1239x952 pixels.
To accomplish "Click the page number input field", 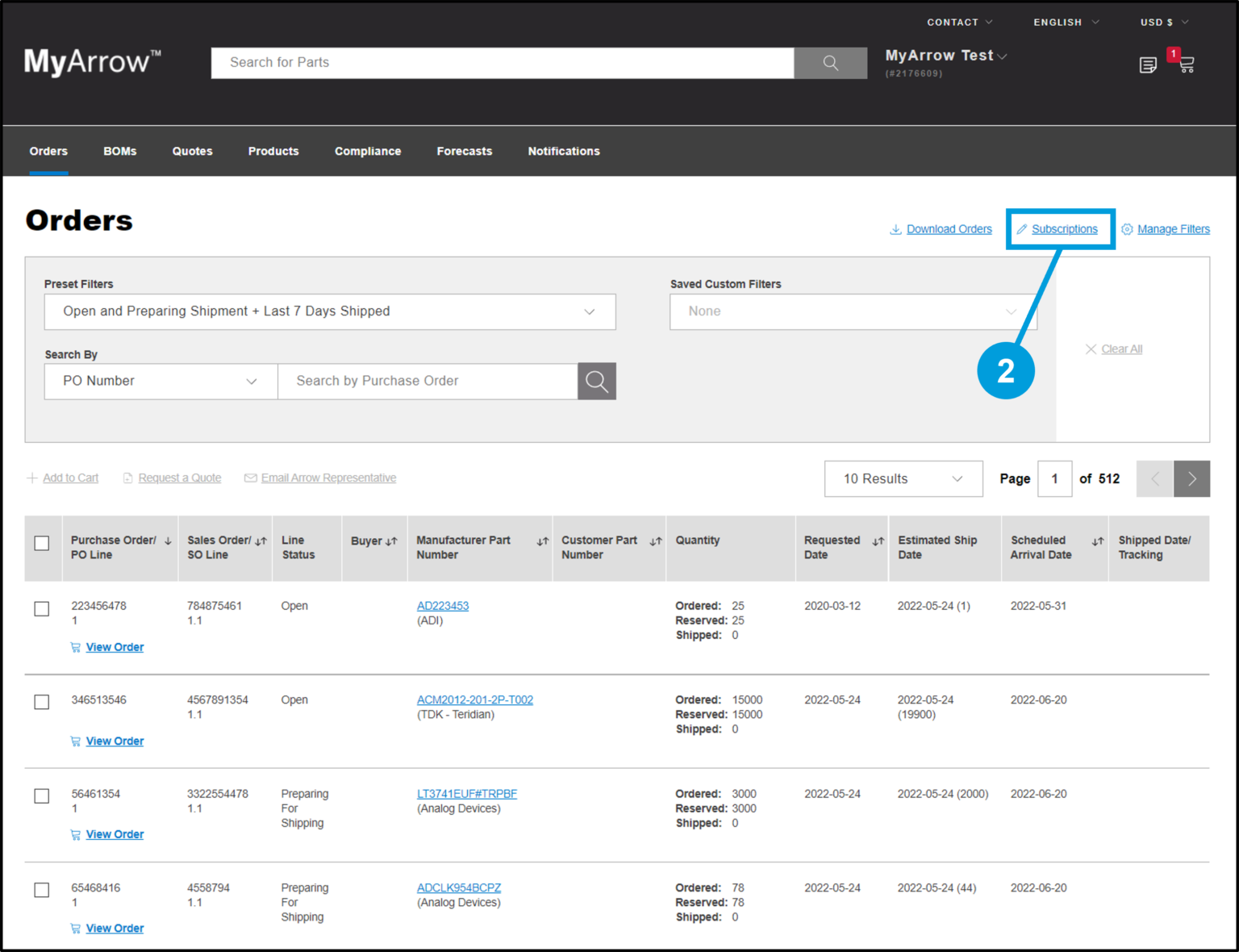I will tap(1054, 478).
